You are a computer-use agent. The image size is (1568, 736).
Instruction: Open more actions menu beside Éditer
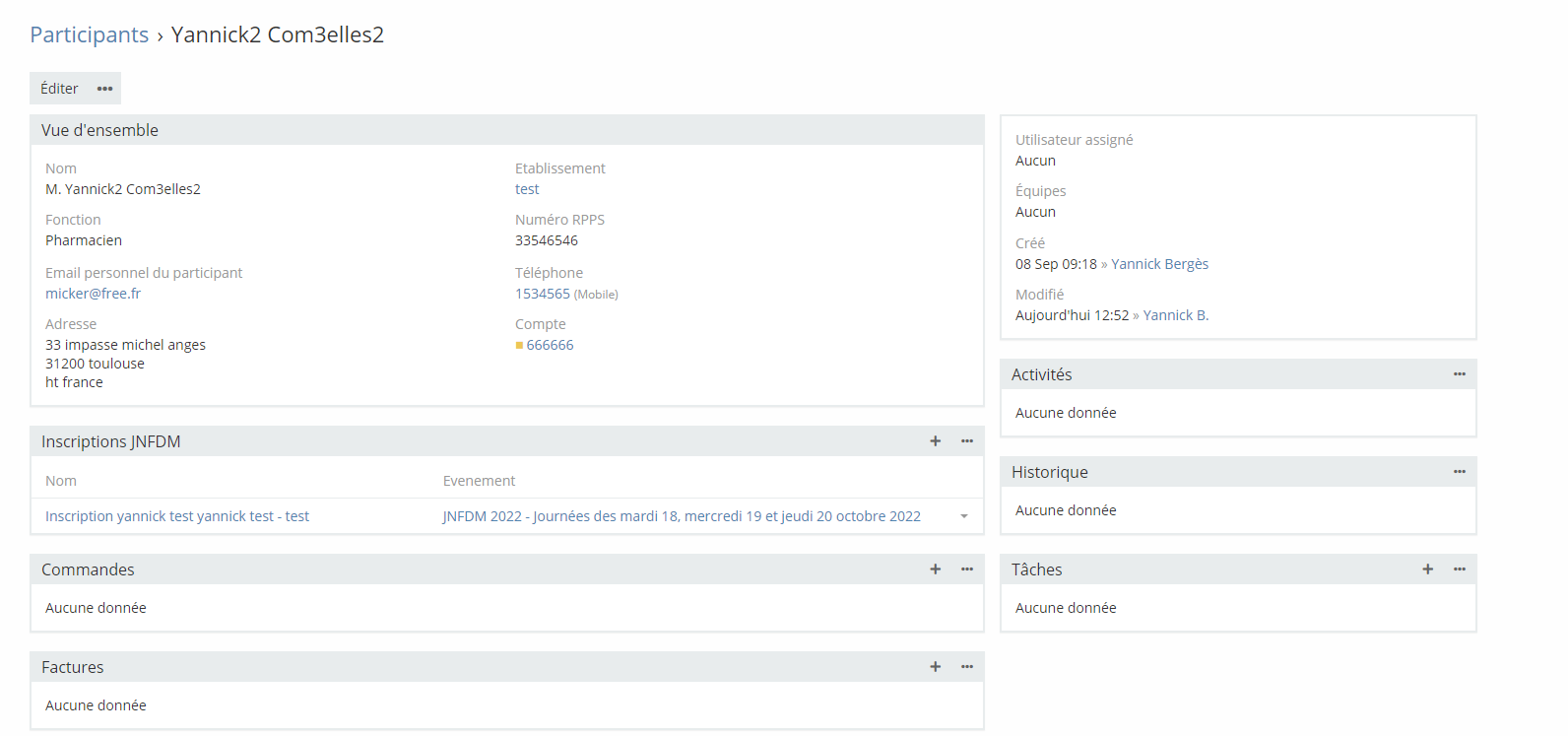104,89
